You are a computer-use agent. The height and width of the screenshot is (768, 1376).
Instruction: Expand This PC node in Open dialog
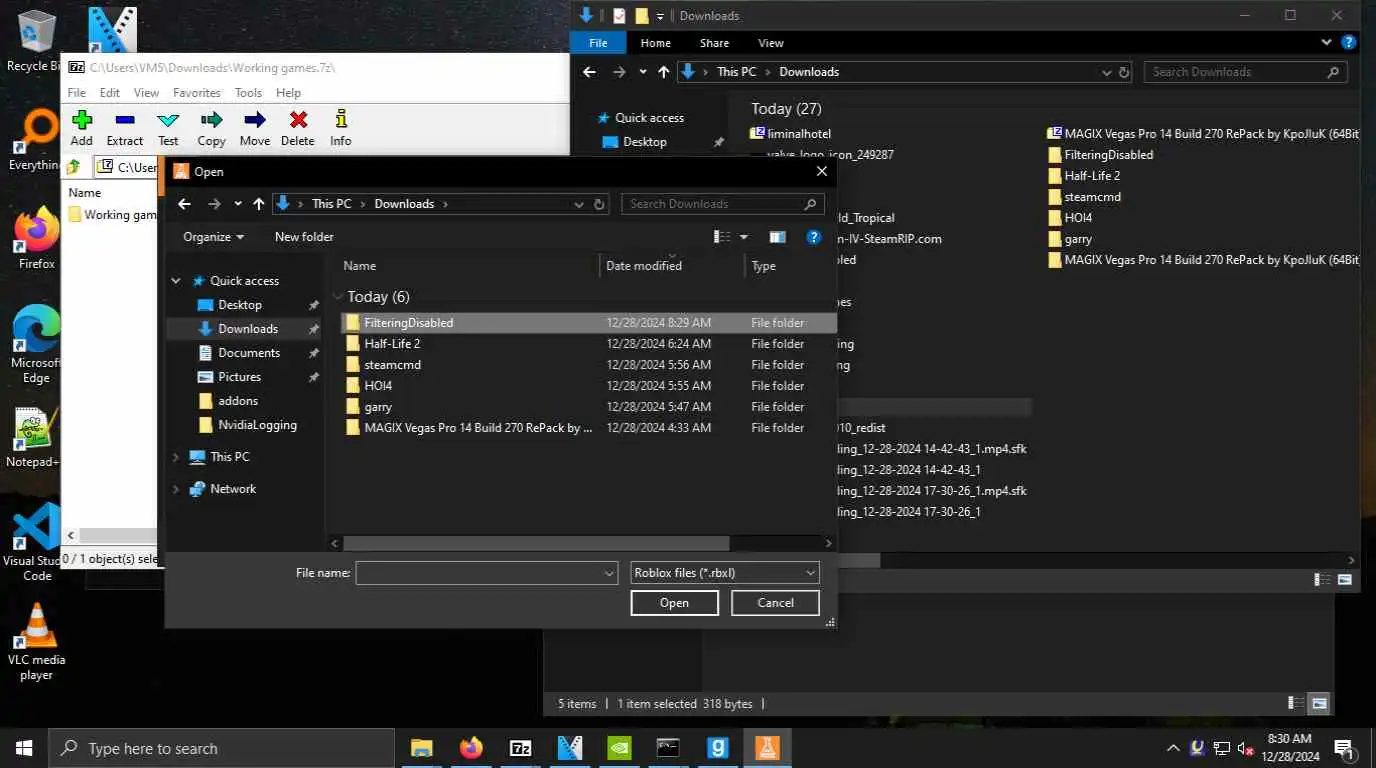[x=176, y=457]
